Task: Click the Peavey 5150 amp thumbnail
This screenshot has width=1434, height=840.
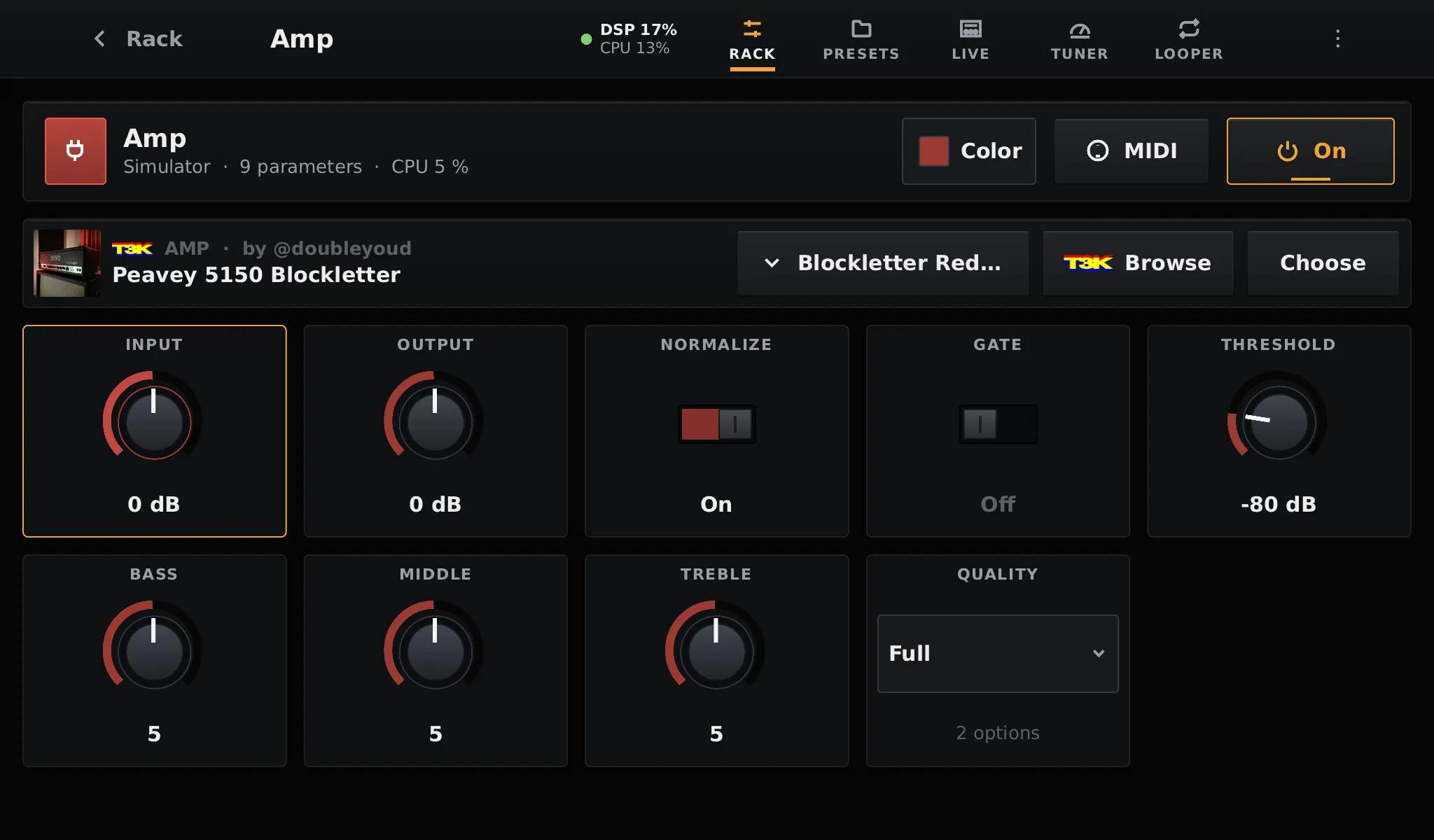Action: coord(67,263)
